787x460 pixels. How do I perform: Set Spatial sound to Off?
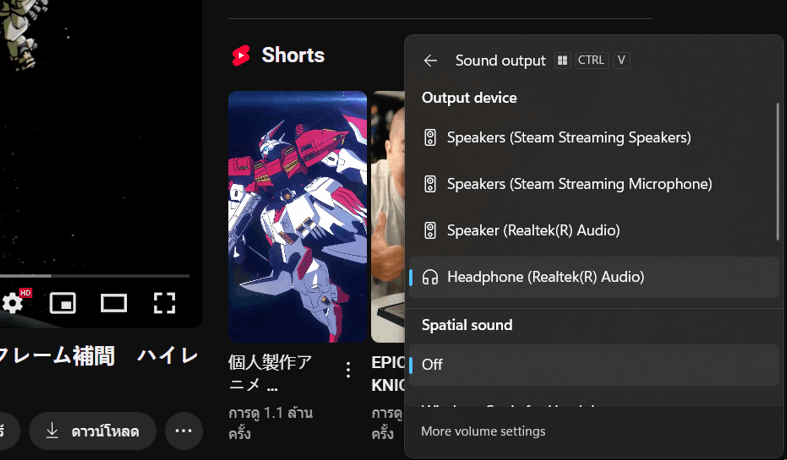coord(593,365)
